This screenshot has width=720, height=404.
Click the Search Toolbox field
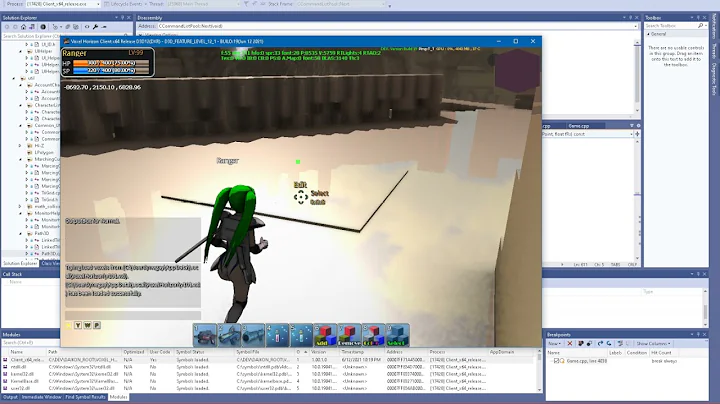675,26
